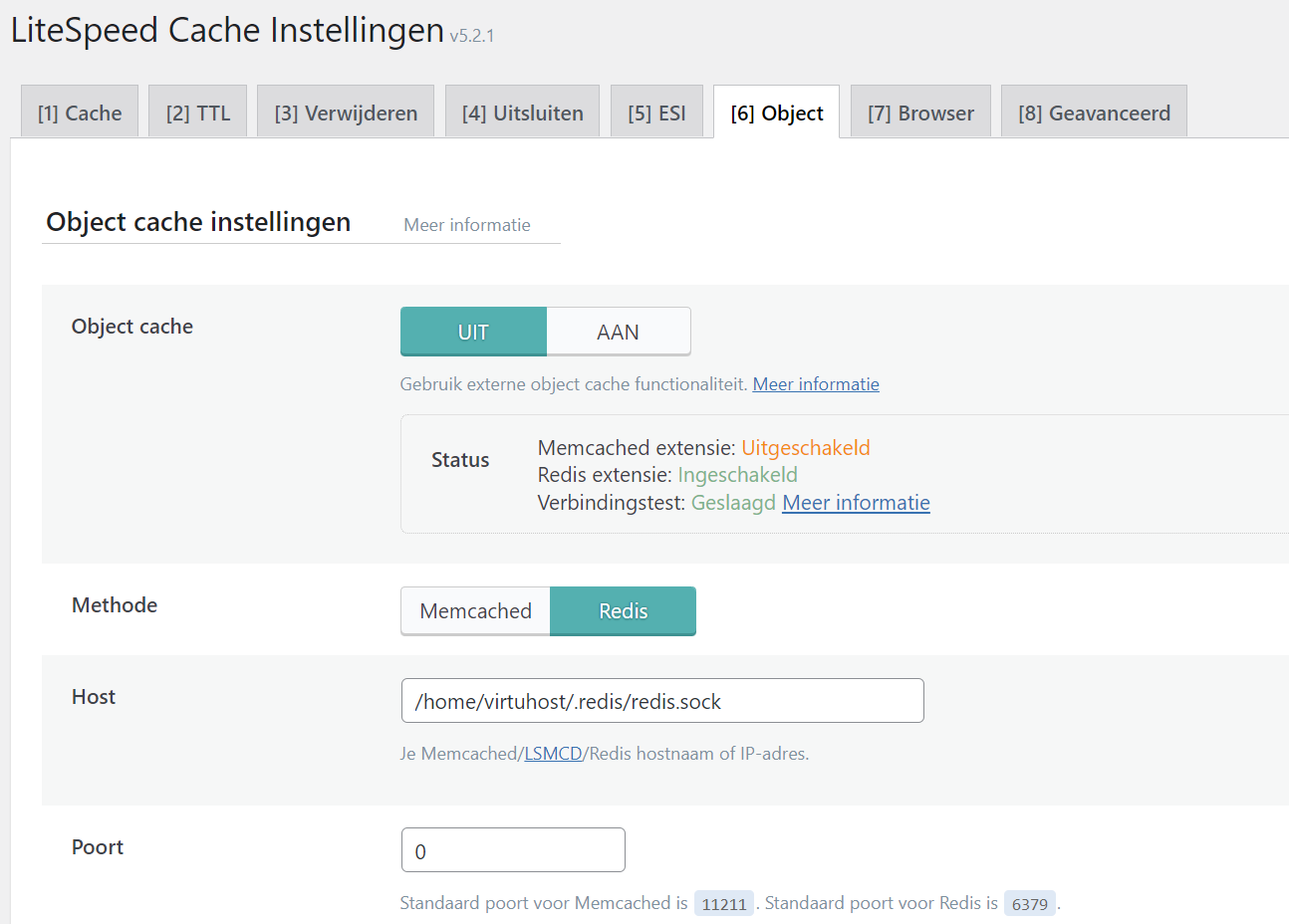Open the [7] Browser tab
Viewport: 1289px width, 924px height.
pyautogui.click(x=920, y=112)
